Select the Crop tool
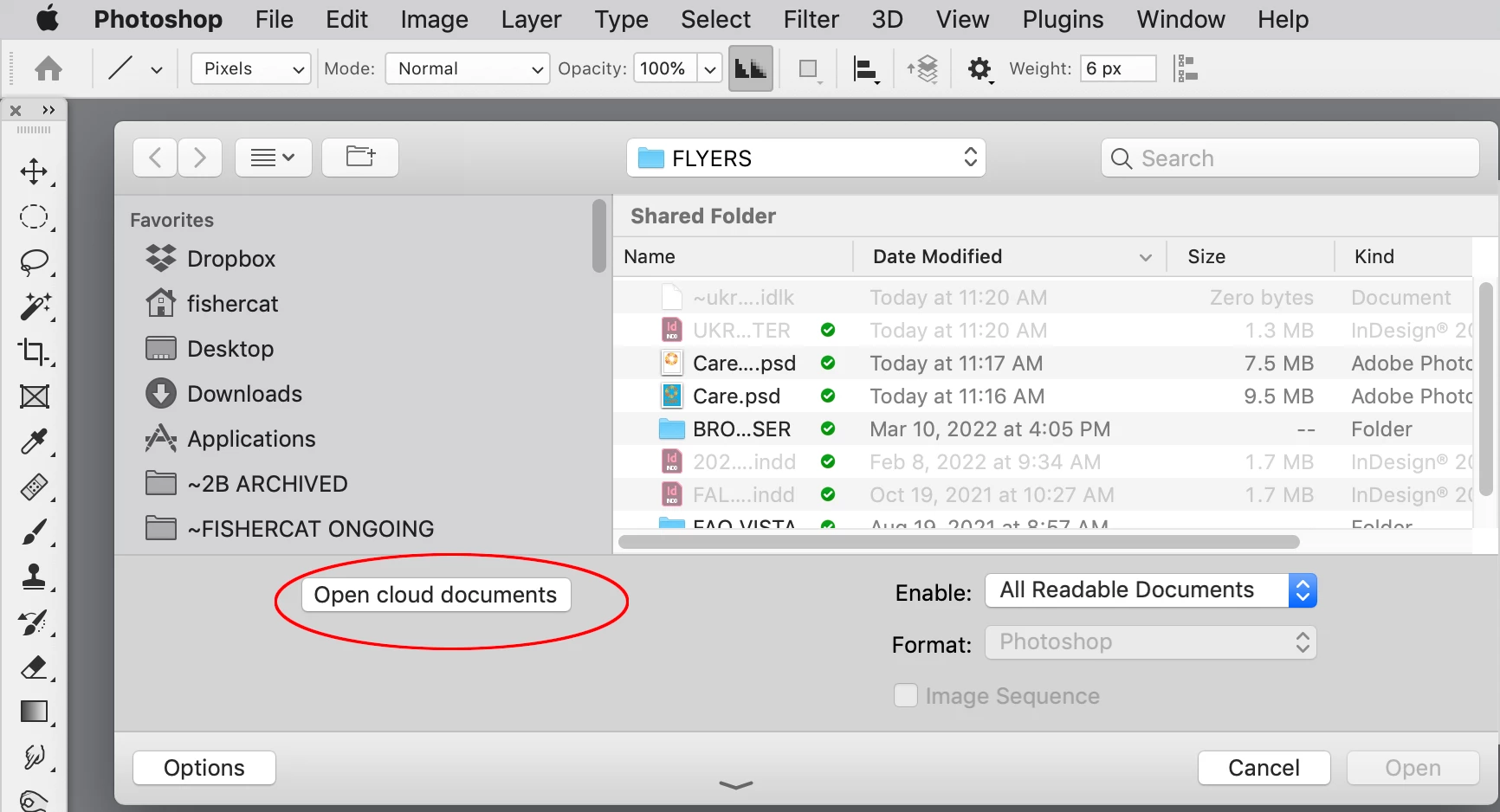This screenshot has height=812, width=1500. [x=35, y=351]
